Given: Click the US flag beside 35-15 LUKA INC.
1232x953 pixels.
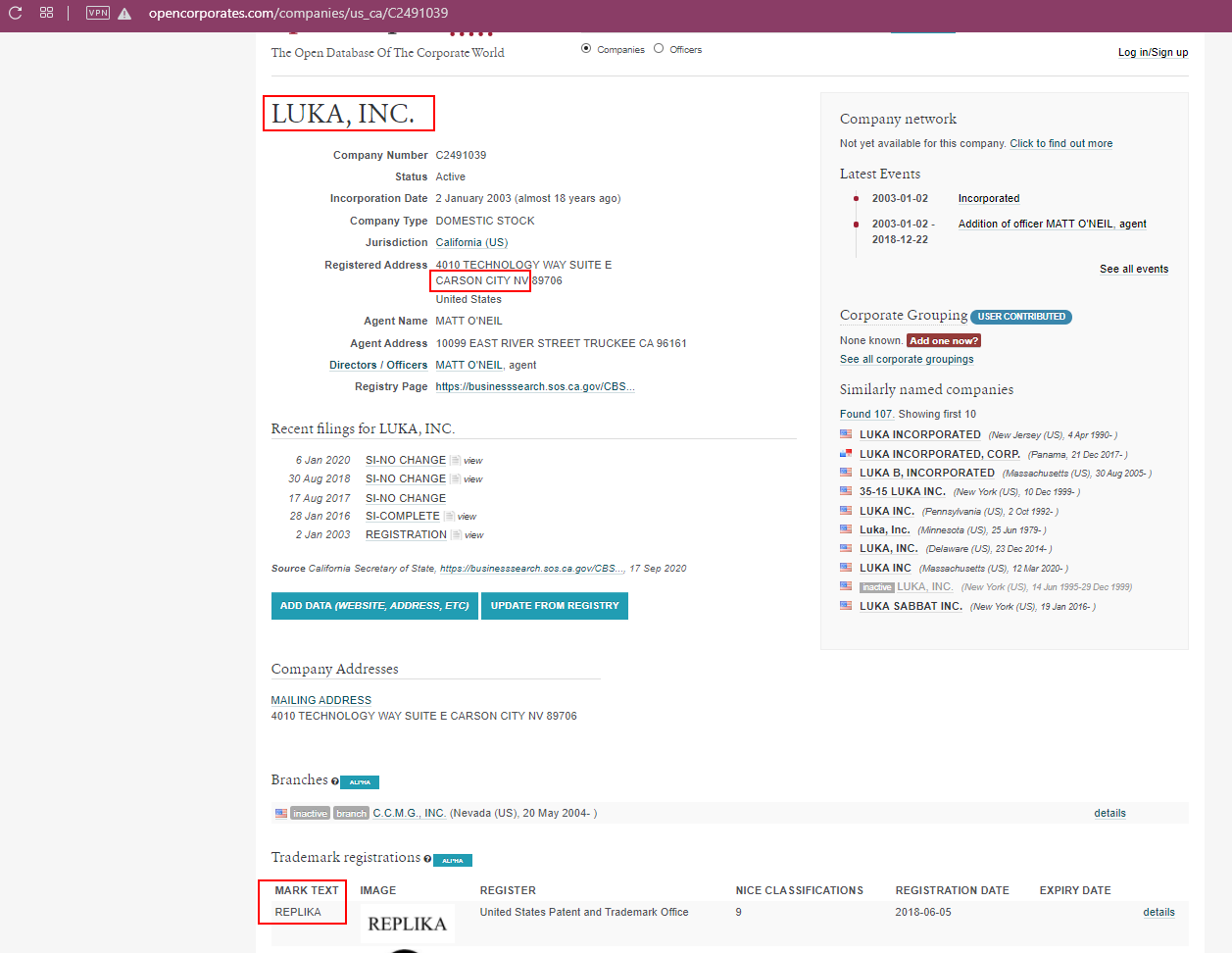Looking at the screenshot, I should (x=846, y=491).
